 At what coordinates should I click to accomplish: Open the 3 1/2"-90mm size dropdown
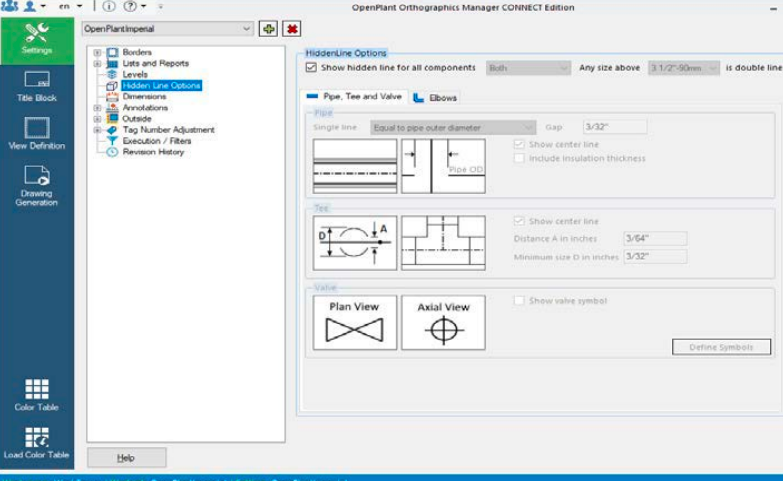684,68
